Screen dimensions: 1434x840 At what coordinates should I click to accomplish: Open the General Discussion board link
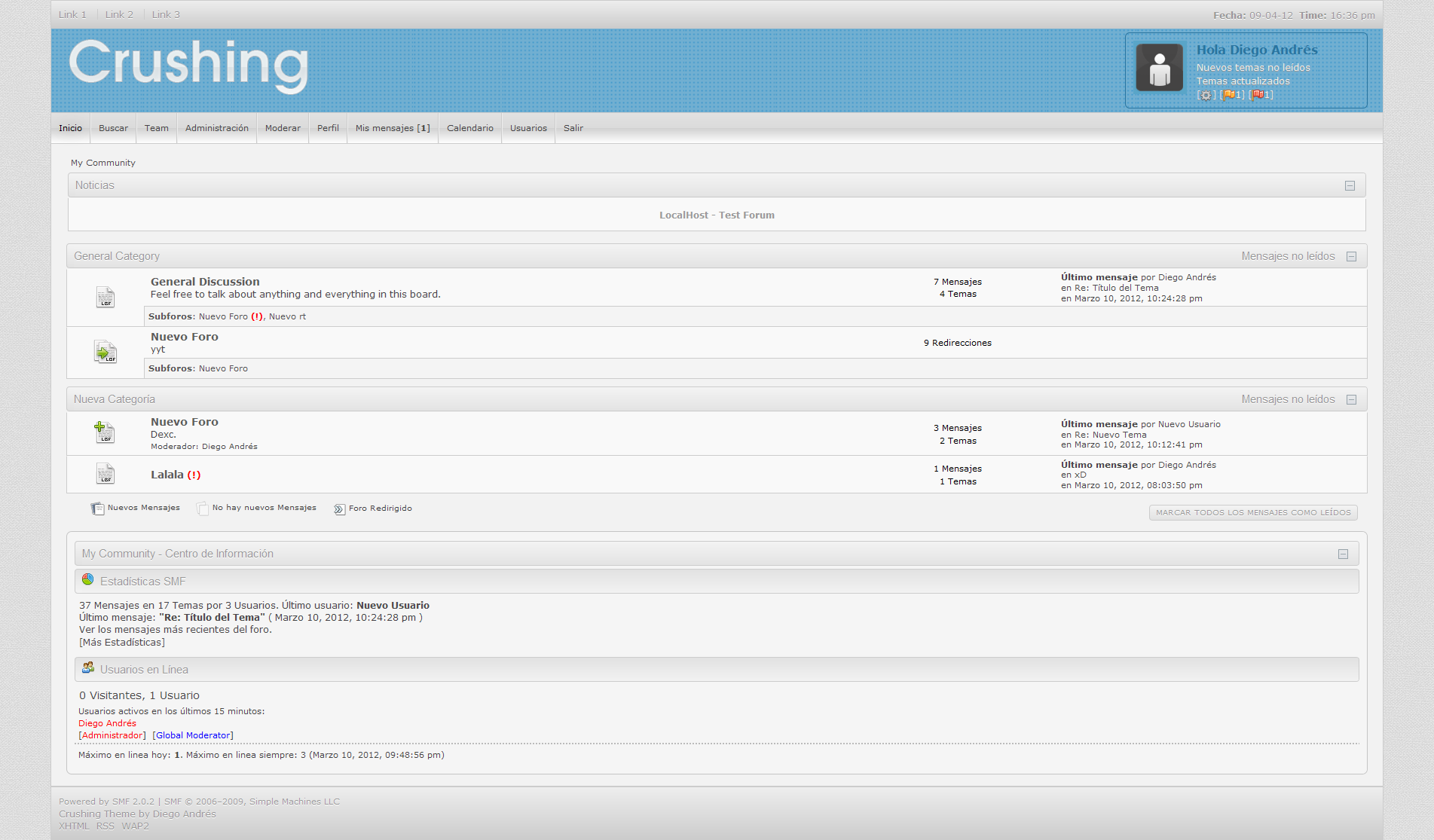(x=205, y=282)
